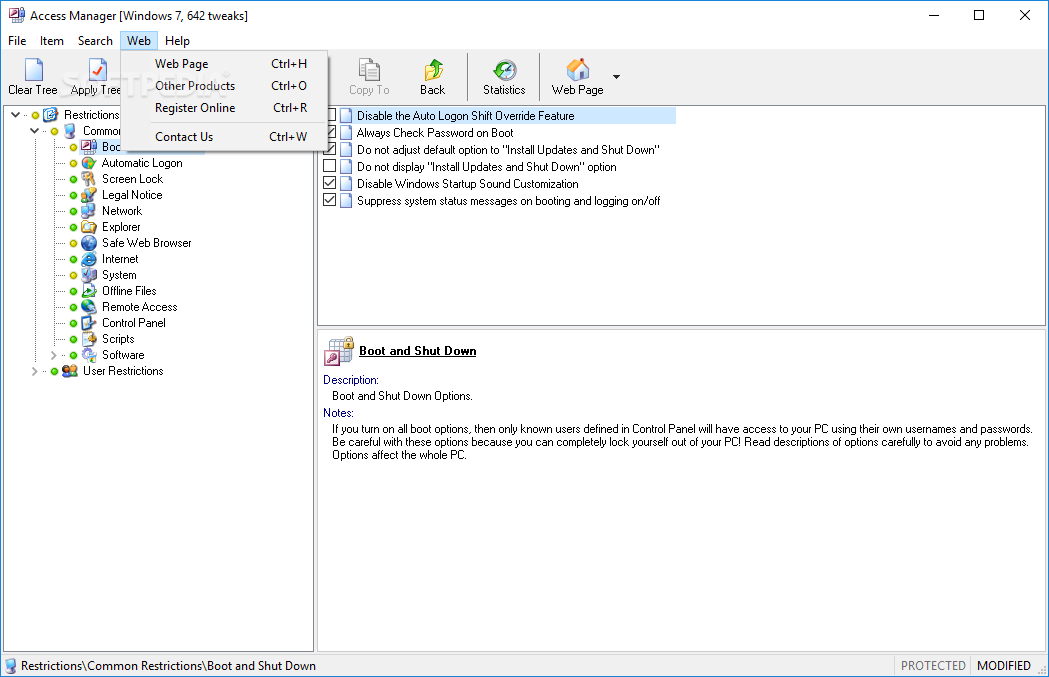Select the Scripts tree icon

point(89,340)
